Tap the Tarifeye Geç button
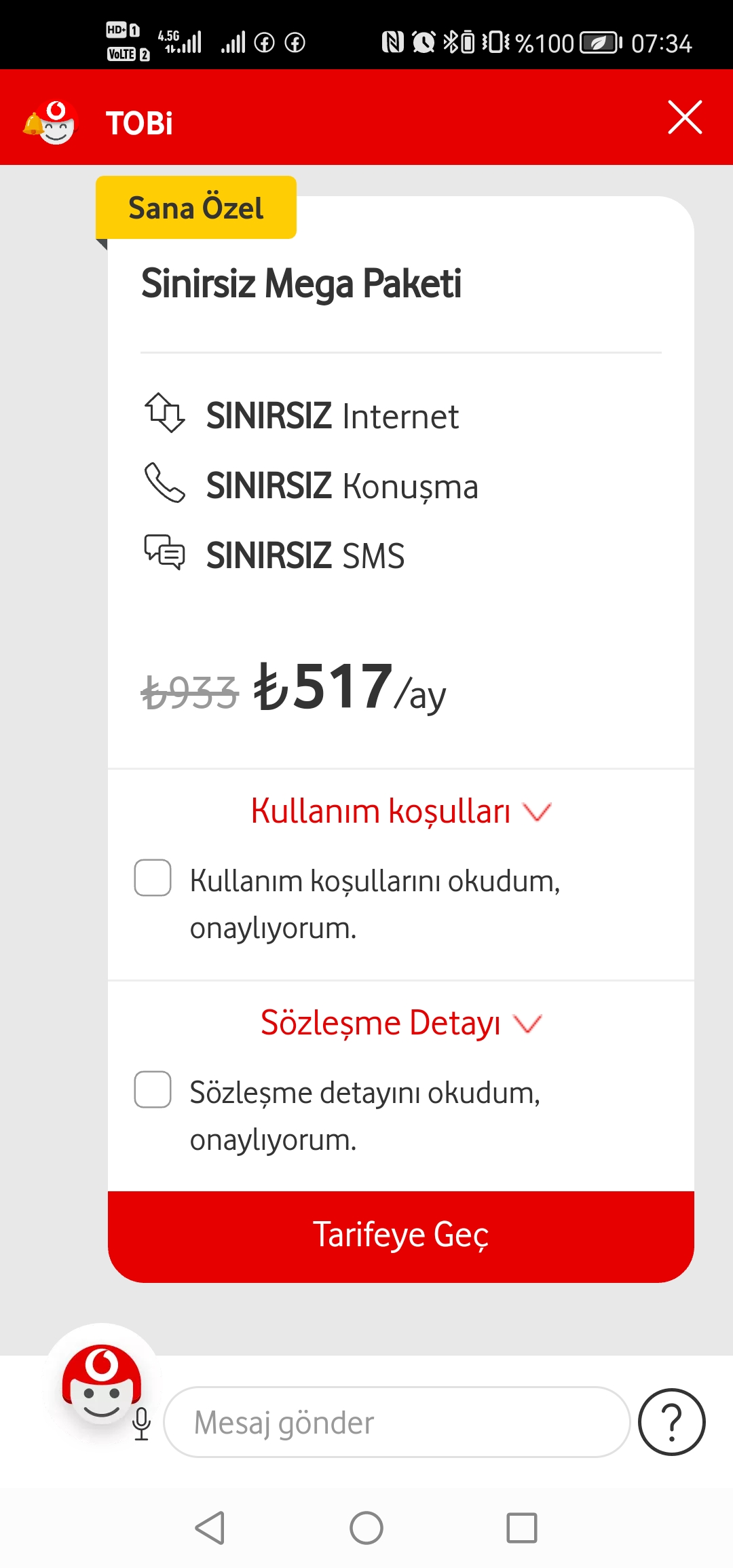Screen dimensions: 733x1568 pos(401,1237)
